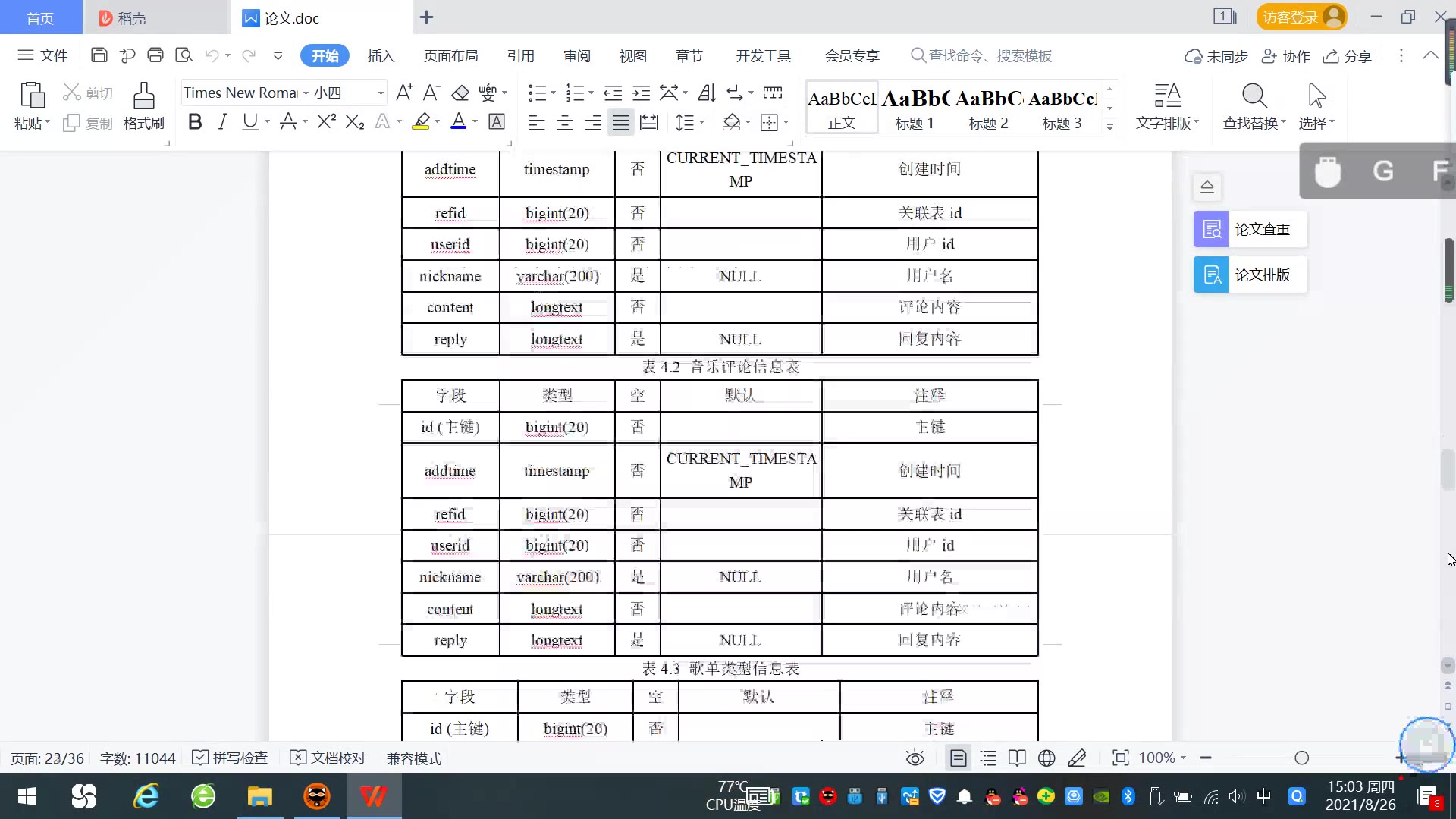This screenshot has height=819, width=1456.
Task: Click the WPS icon in Windows taskbar
Action: pyautogui.click(x=373, y=796)
